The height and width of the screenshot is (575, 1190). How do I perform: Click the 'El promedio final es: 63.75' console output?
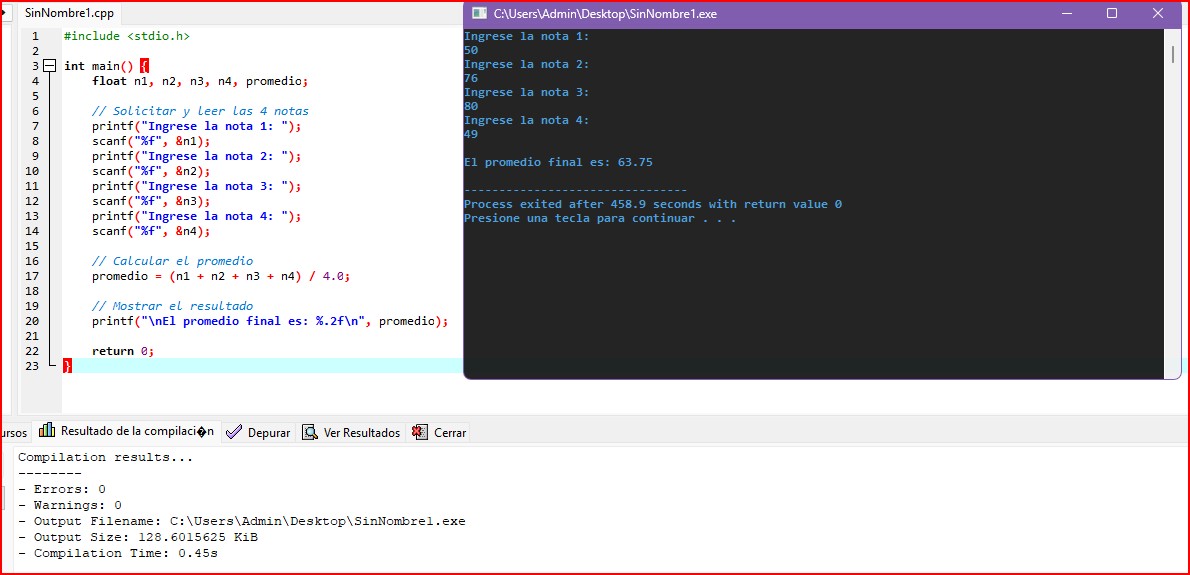tap(558, 162)
